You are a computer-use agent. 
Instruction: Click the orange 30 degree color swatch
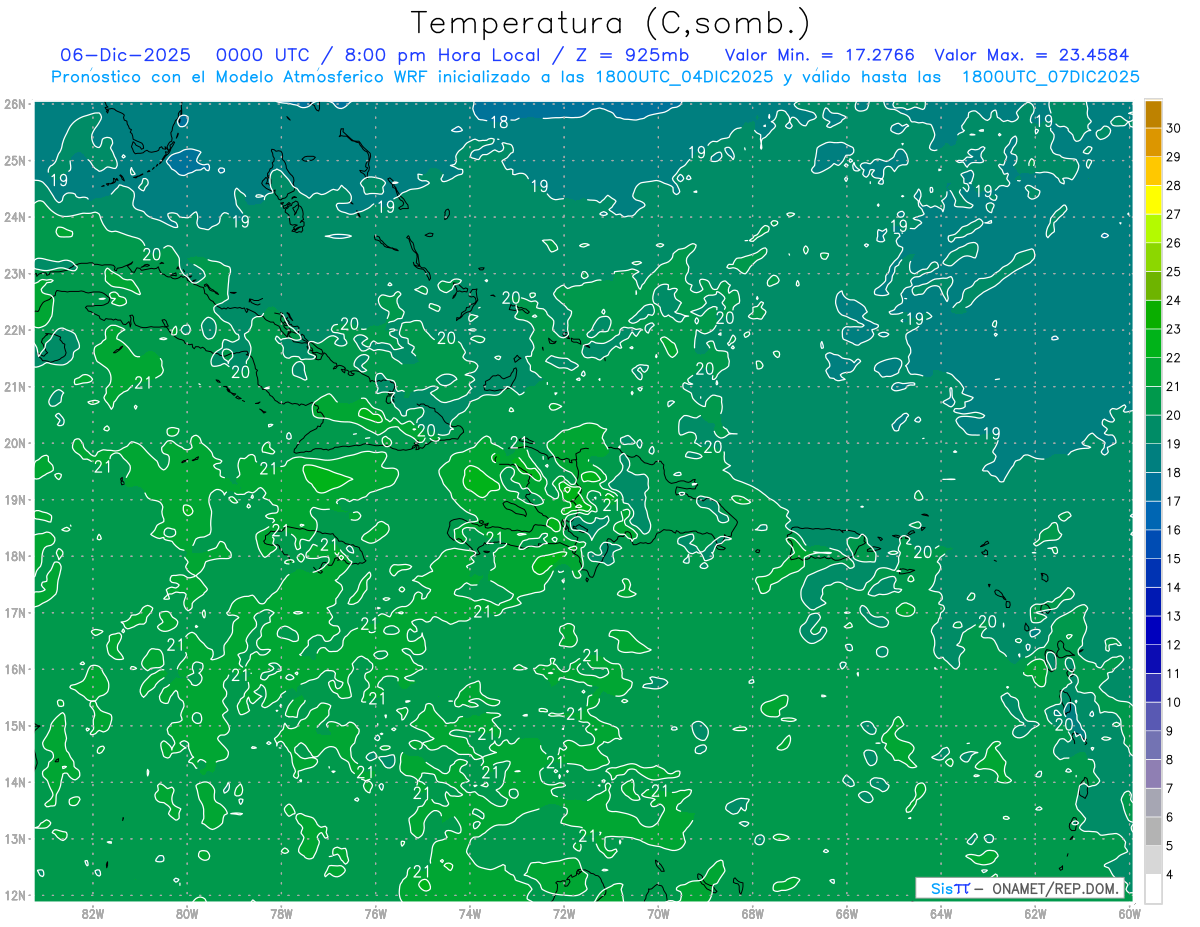(1153, 114)
